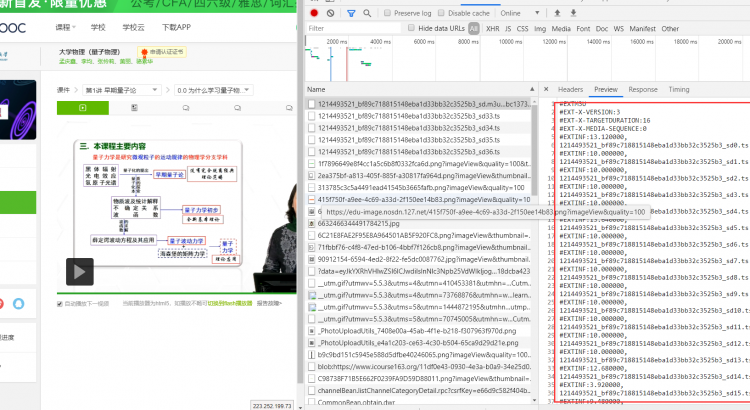
Task: Click the red record network log button
Action: [315, 13]
